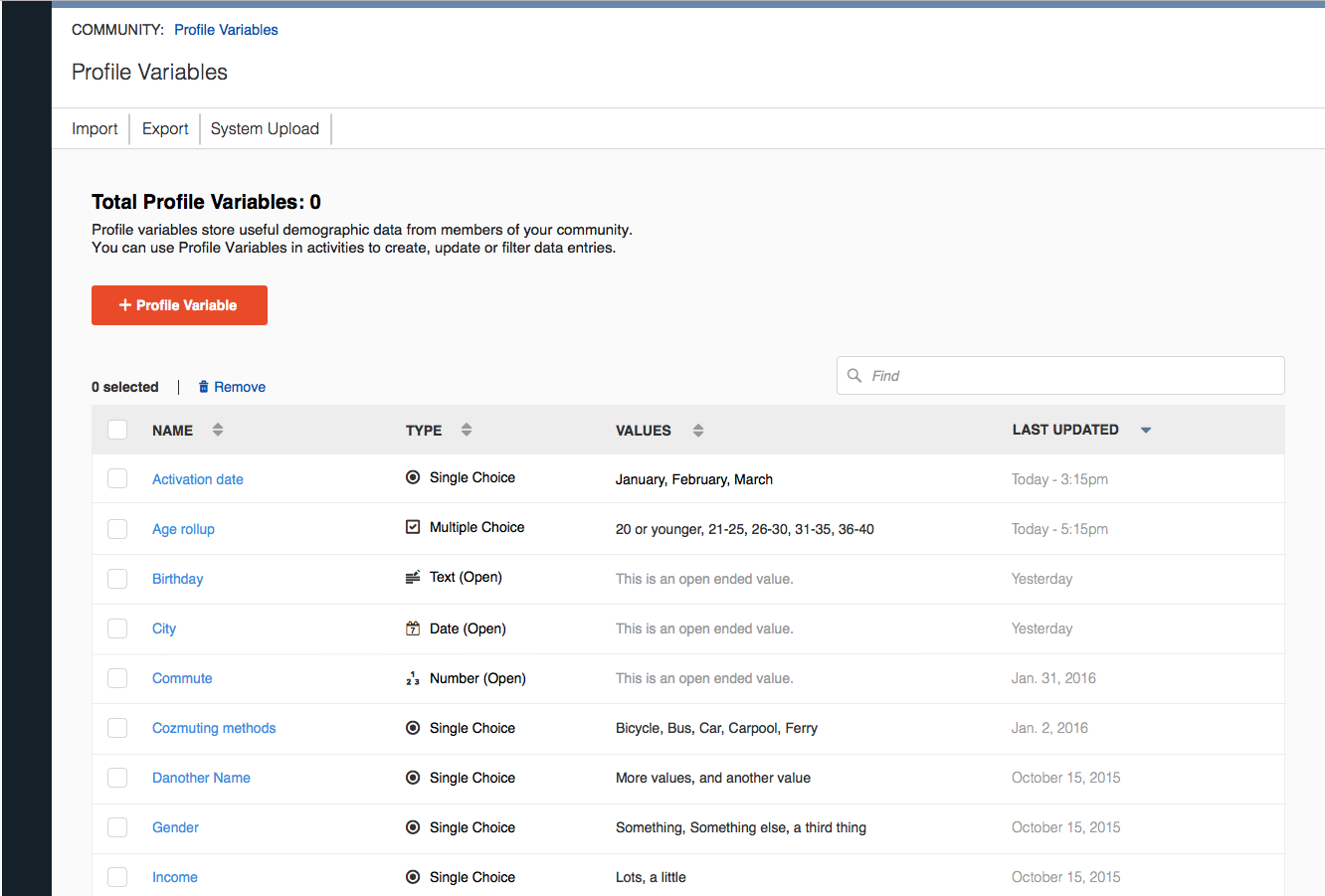Screen dimensions: 1325x896
Task: Click "Something, Something else, a third thing" cell
Action: click(x=741, y=827)
